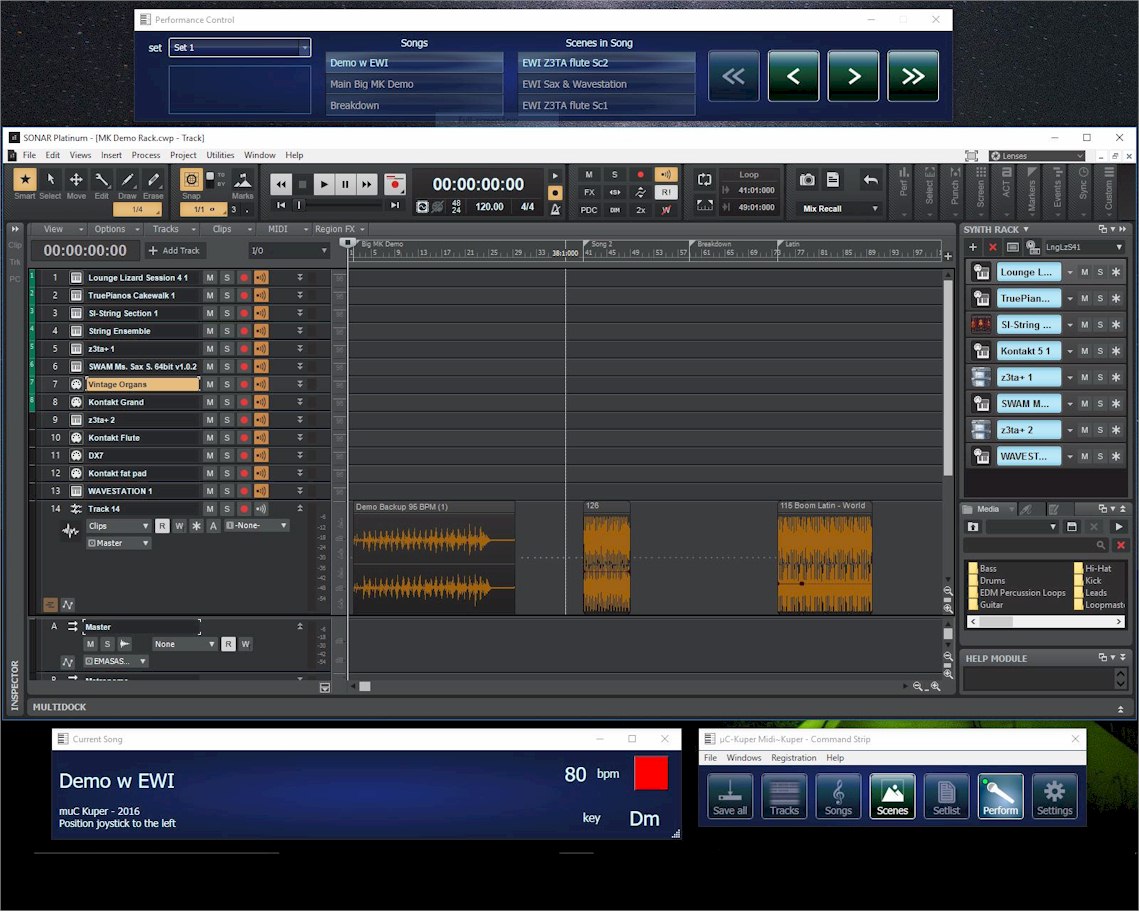Select the Smart tool
Screen dimensions: 1140x912
click(25, 180)
